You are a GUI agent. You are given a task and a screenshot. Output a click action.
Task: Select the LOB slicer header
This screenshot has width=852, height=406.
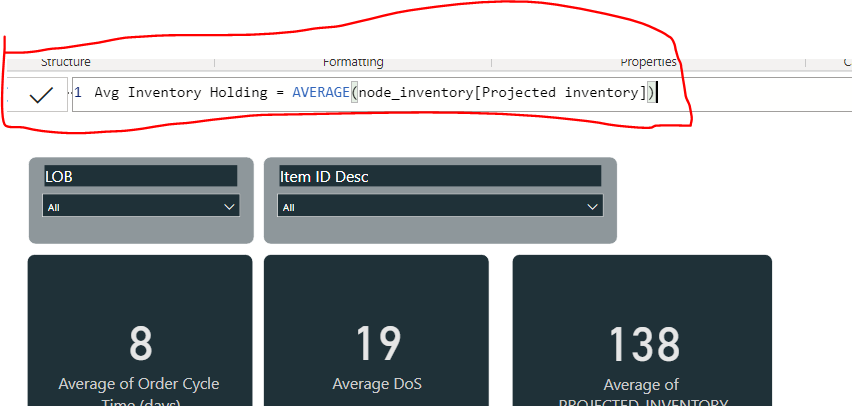tap(141, 176)
